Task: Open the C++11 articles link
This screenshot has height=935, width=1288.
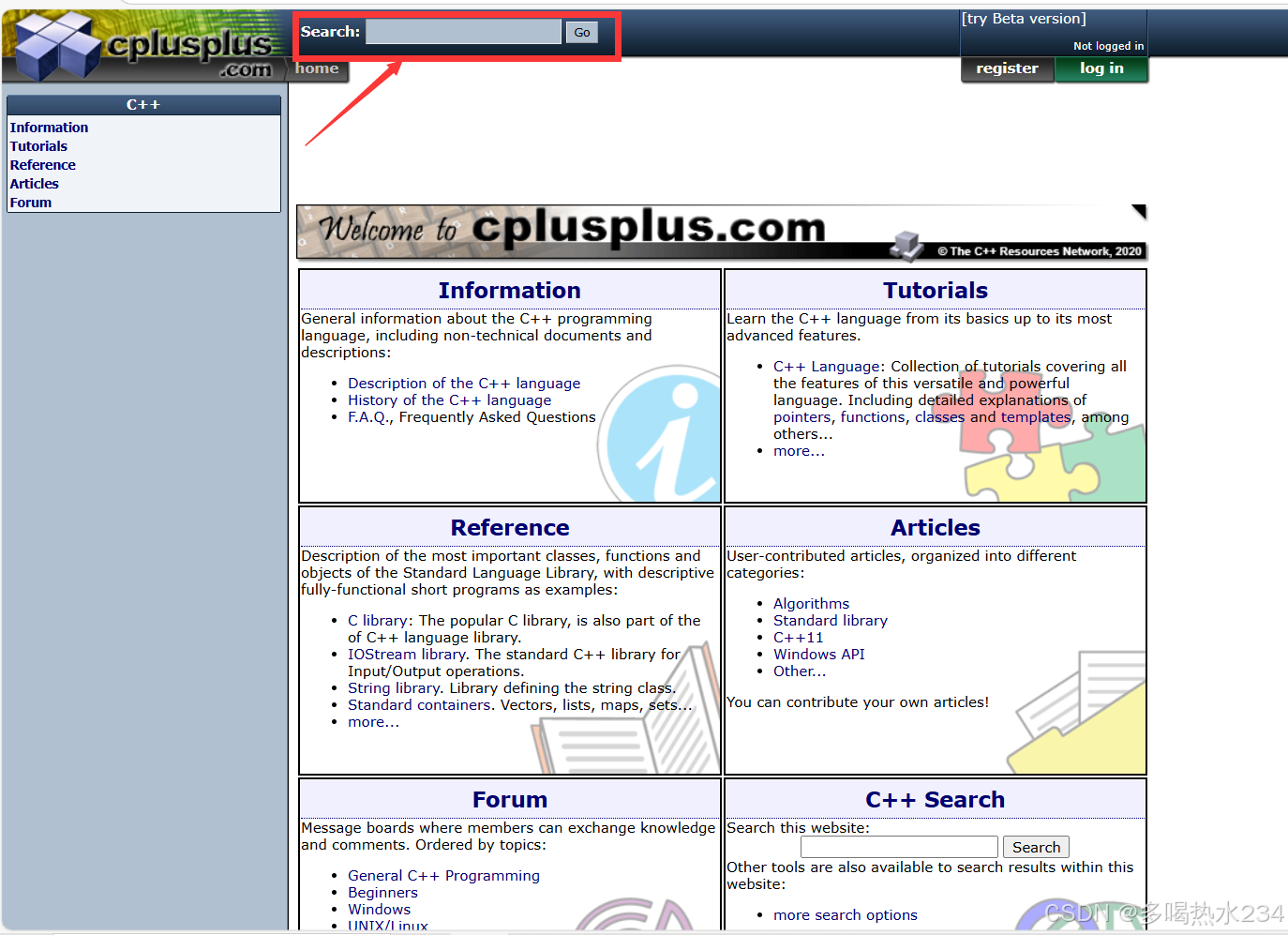Action: (x=799, y=638)
